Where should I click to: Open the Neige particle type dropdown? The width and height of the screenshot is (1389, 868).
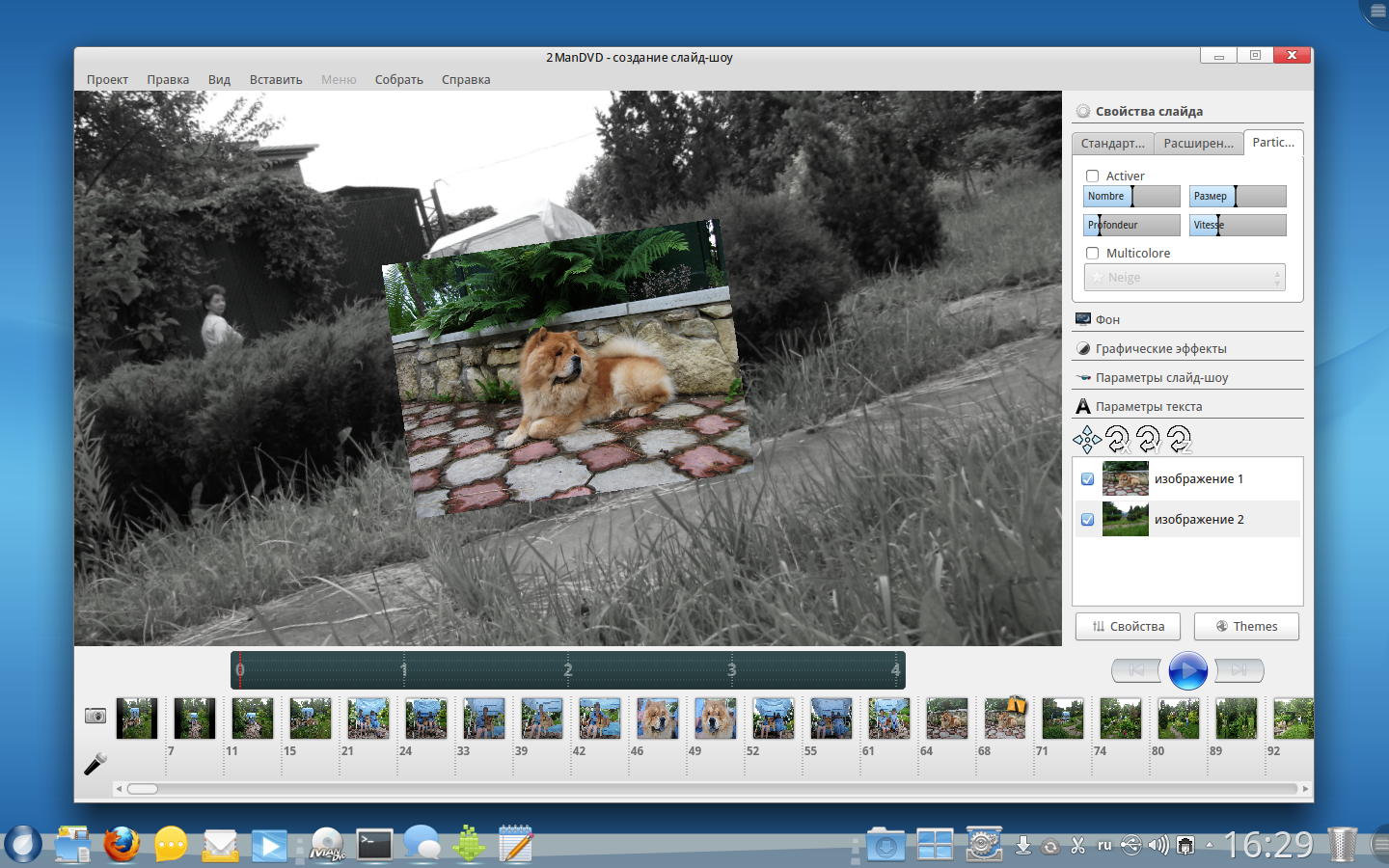(1185, 278)
